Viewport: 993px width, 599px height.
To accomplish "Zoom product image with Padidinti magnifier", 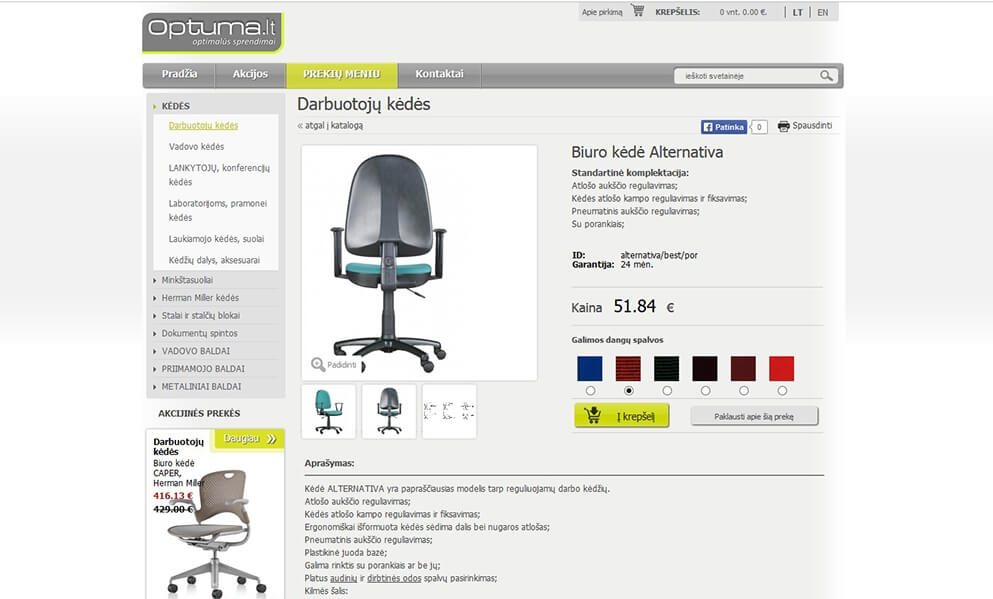I will 318,364.
